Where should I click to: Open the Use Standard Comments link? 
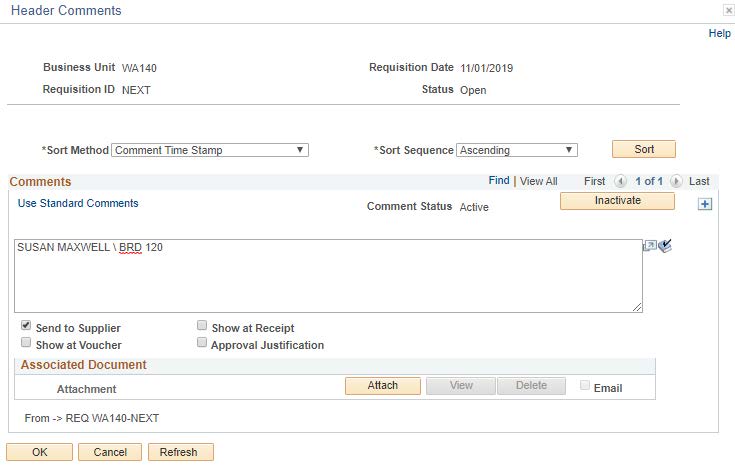pos(78,203)
